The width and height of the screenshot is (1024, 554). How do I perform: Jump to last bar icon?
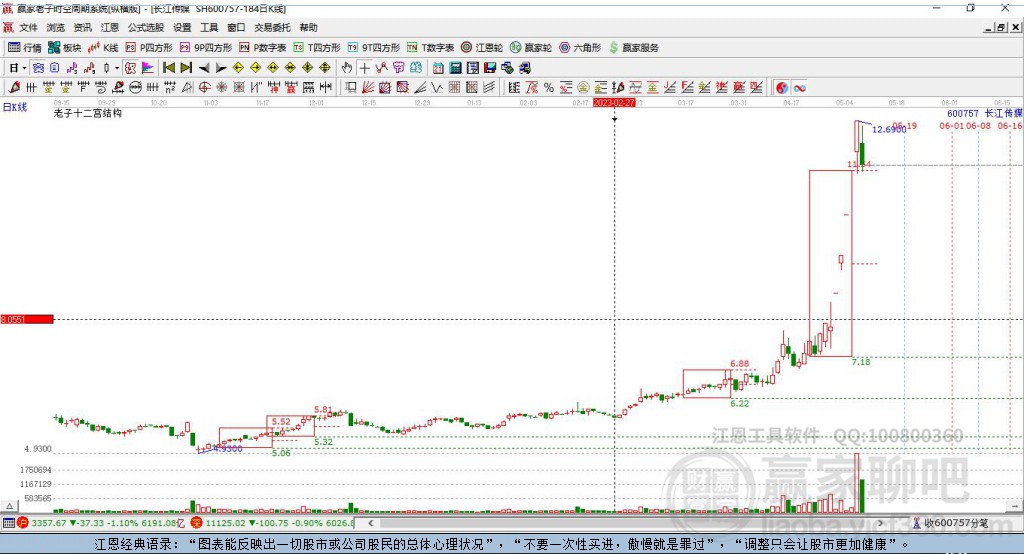[x=186, y=68]
